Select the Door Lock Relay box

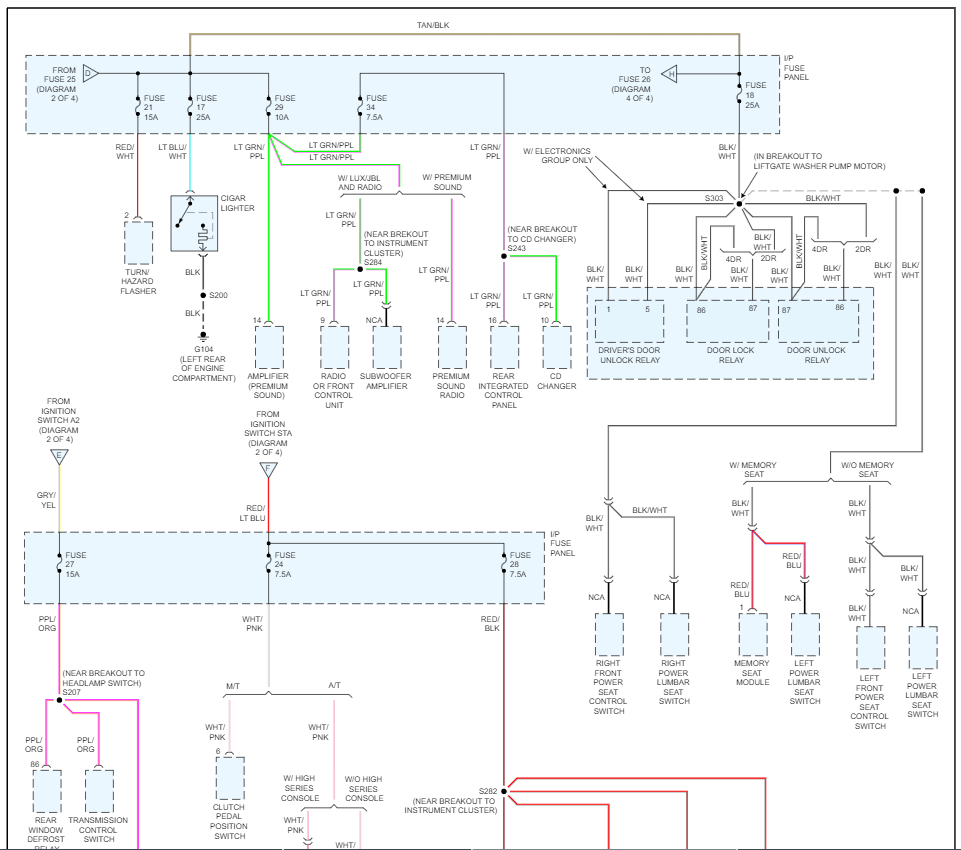[727, 321]
